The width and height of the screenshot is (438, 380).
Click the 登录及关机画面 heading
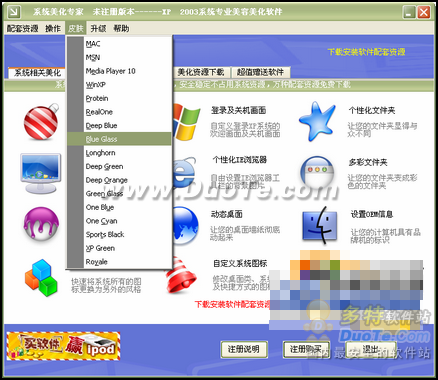point(238,110)
